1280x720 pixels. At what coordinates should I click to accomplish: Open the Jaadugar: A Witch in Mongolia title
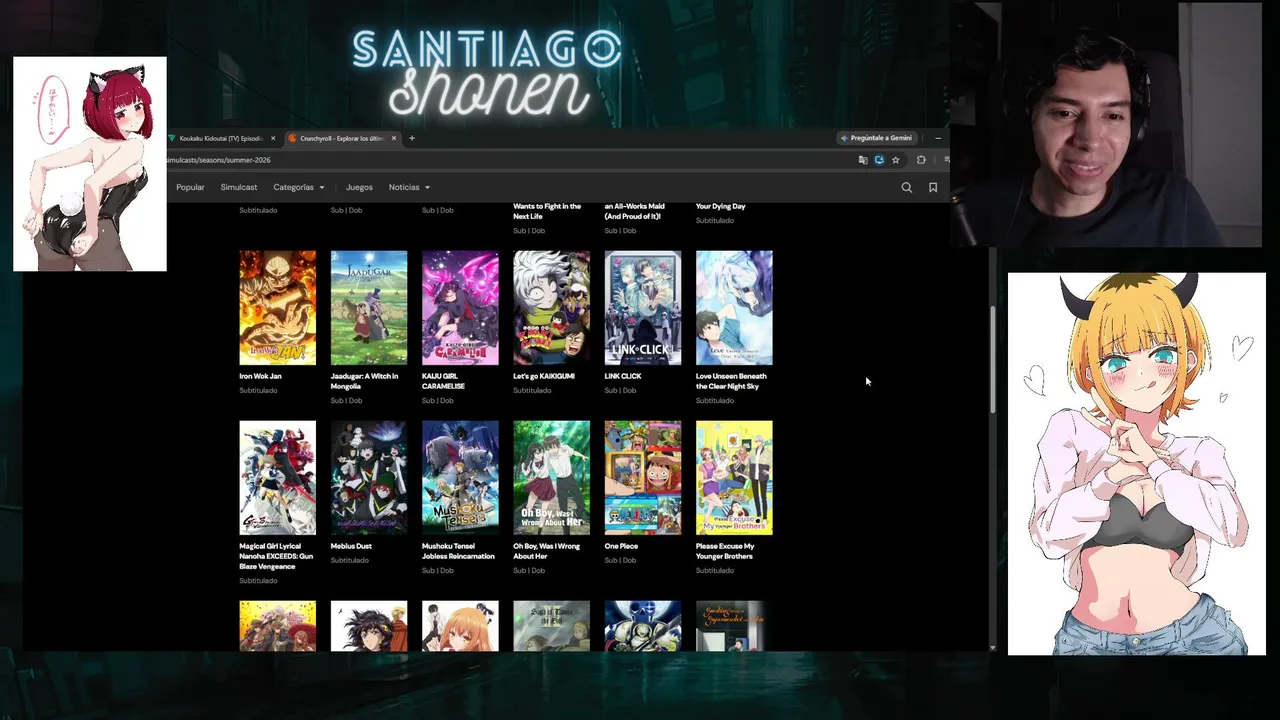[x=364, y=381]
